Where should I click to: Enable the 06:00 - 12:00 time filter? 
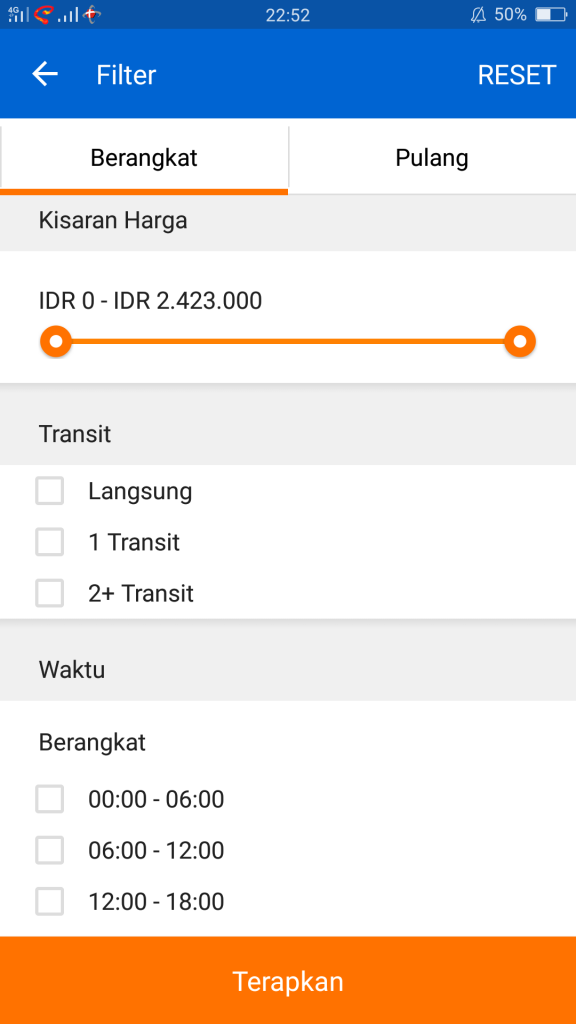50,850
